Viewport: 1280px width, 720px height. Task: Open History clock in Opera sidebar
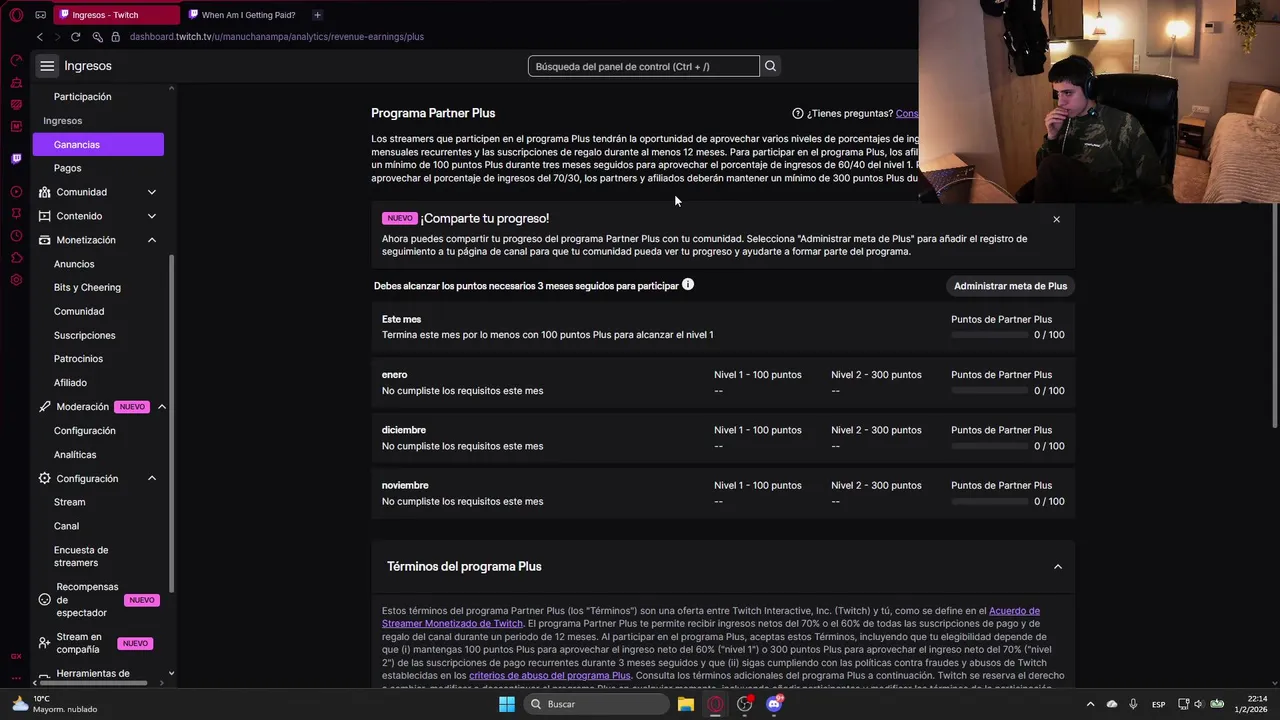click(16, 236)
